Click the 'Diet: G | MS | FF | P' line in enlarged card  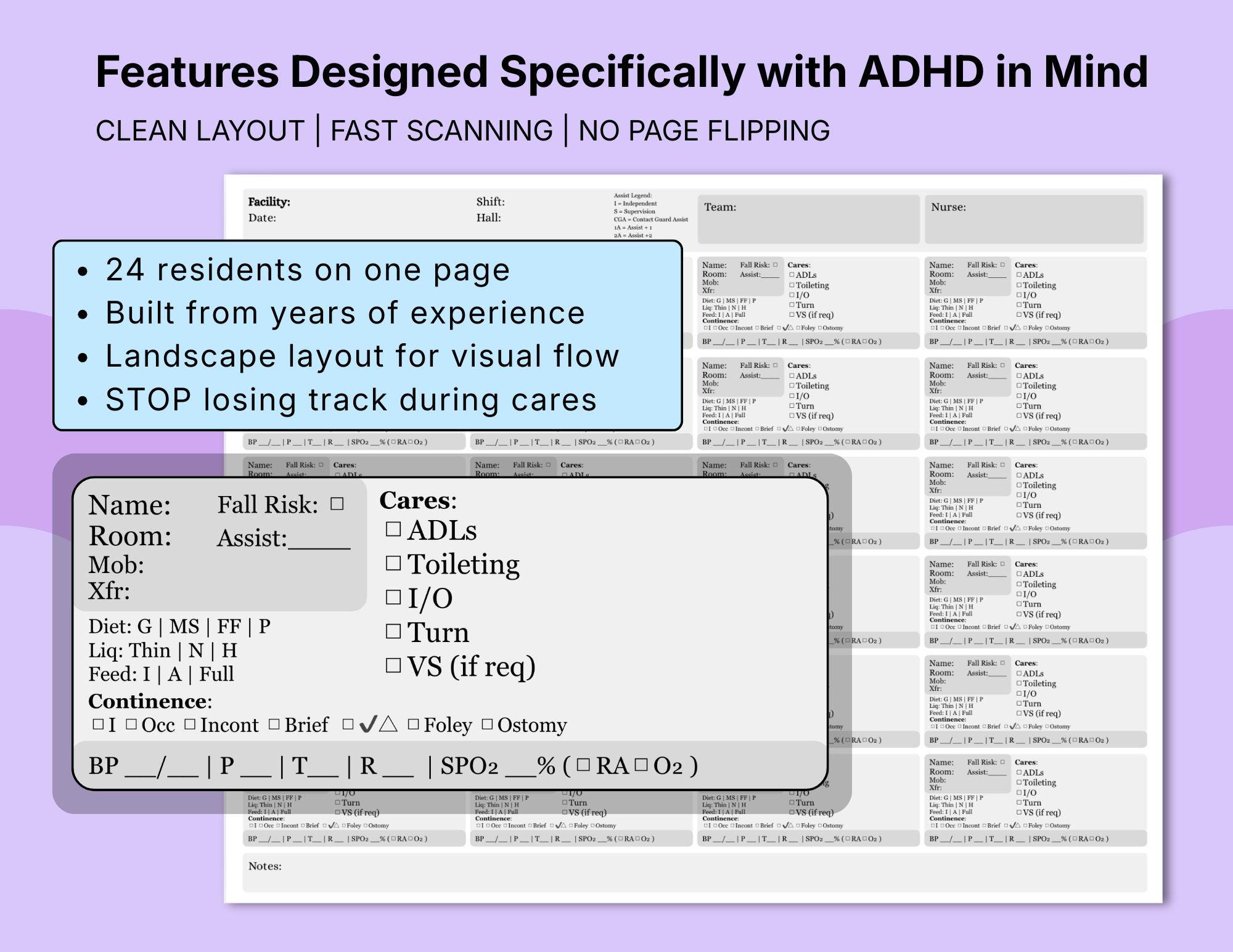point(179,626)
